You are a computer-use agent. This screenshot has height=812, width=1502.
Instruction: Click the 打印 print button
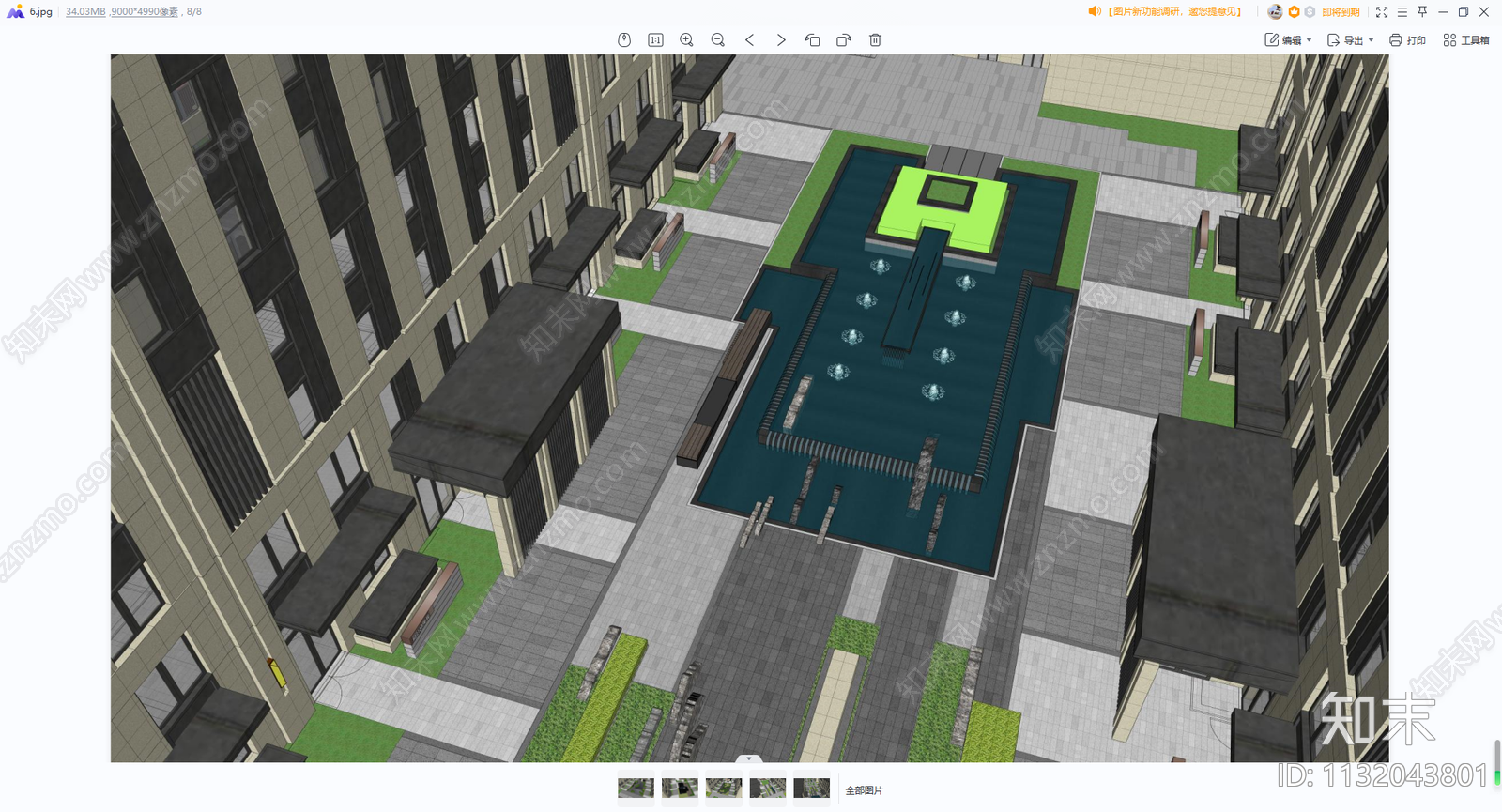click(x=1407, y=39)
